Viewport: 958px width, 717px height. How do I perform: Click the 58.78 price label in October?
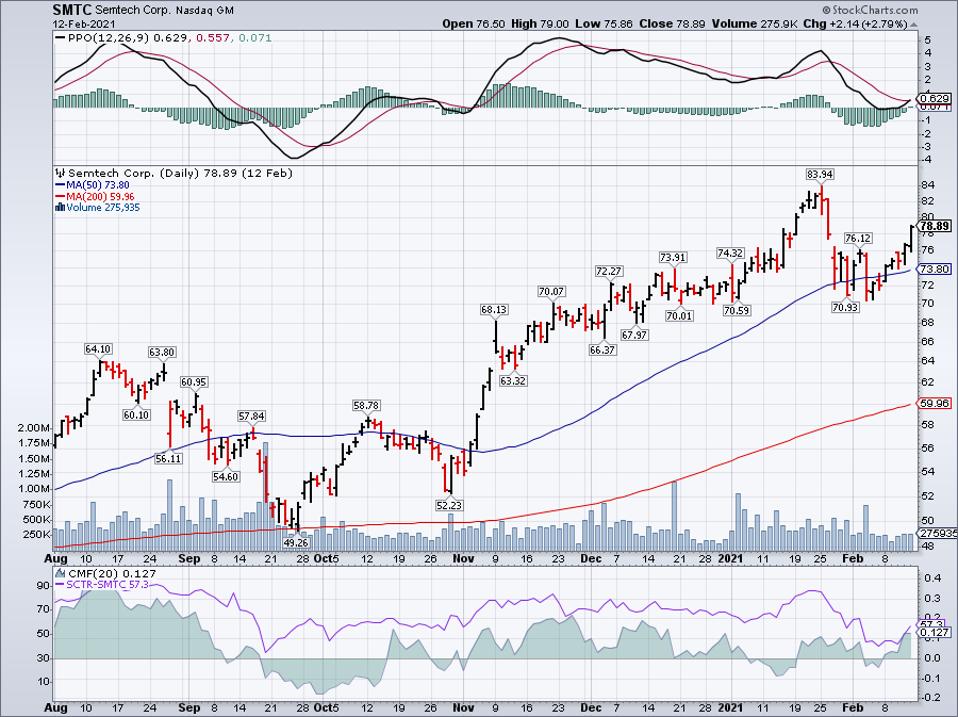click(x=366, y=406)
